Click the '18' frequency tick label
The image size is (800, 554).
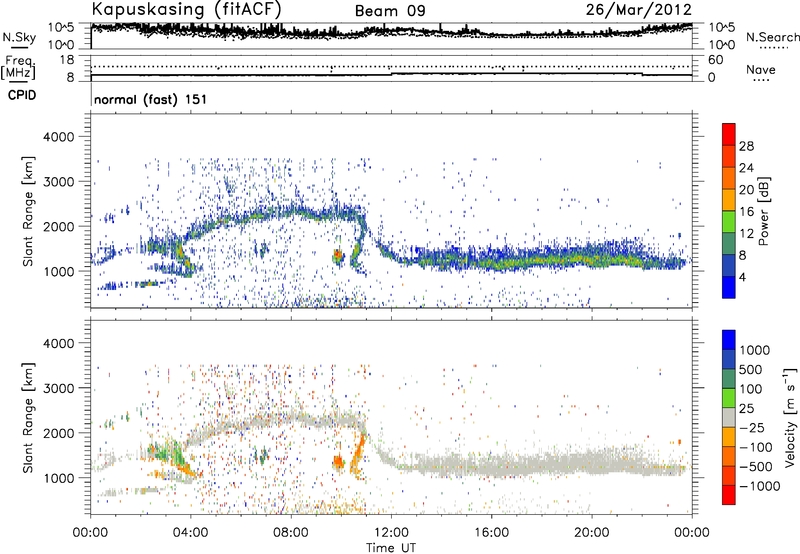click(67, 60)
